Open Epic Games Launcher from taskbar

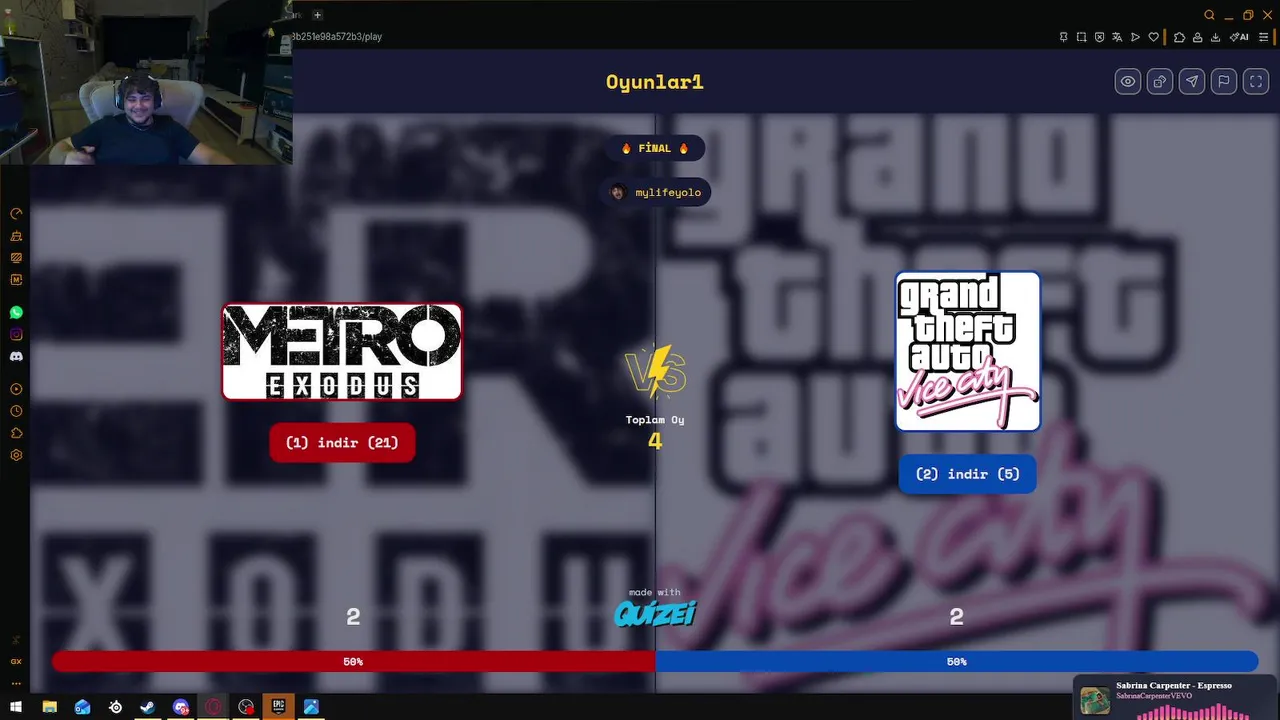[x=279, y=707]
